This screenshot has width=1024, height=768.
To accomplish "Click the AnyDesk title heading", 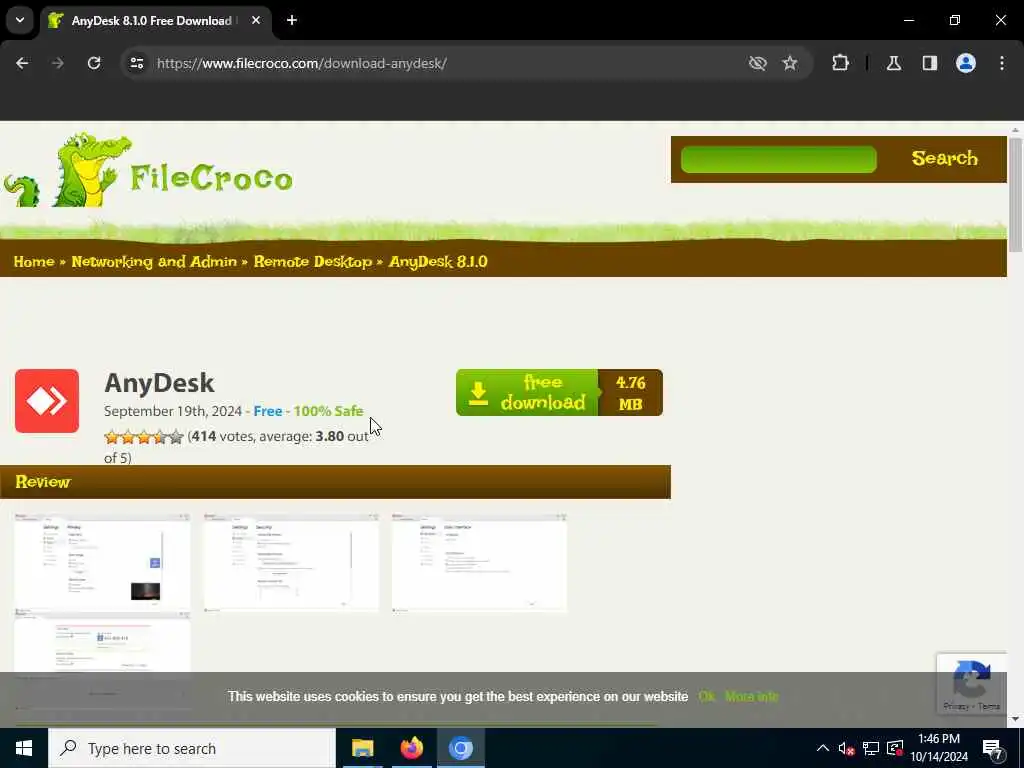I will coord(159,383).
